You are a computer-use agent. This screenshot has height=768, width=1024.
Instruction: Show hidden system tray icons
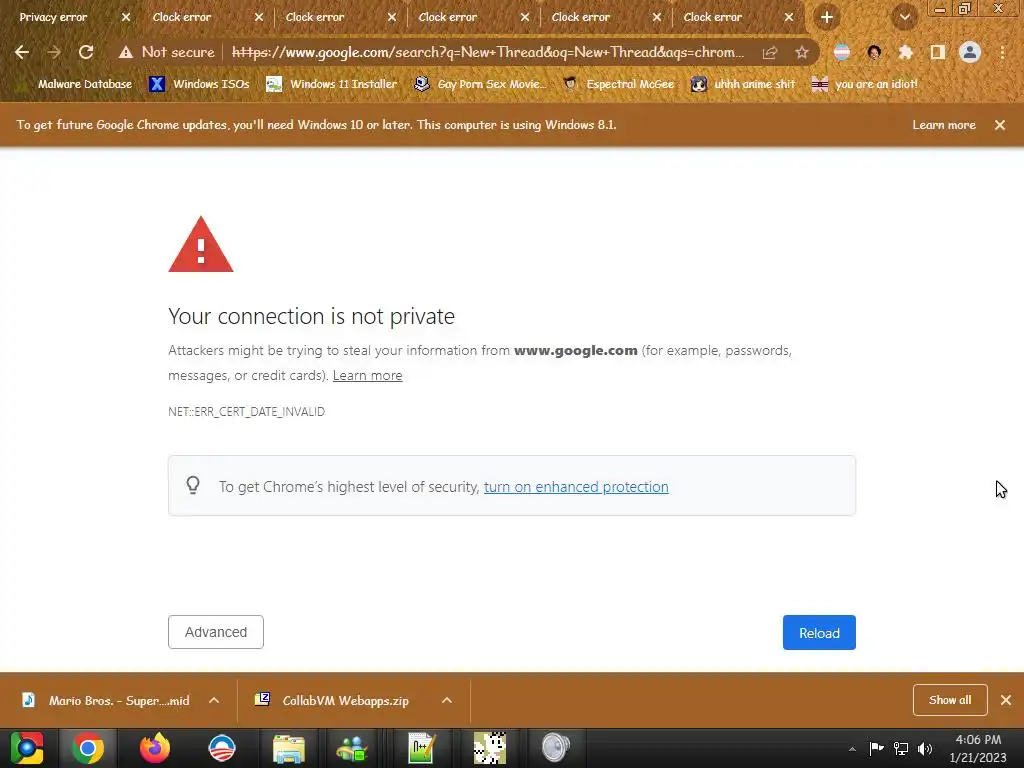(852, 749)
